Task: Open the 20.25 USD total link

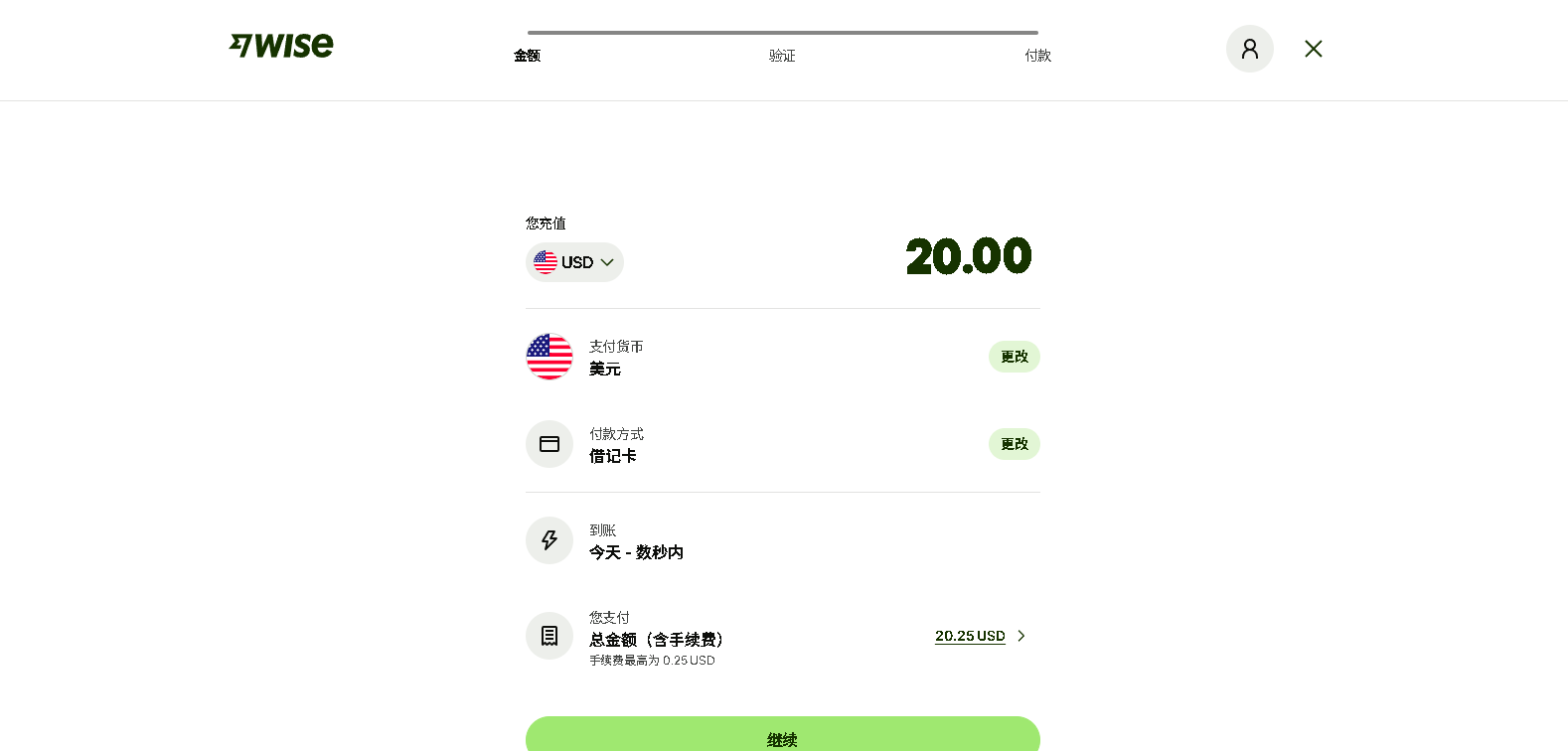Action: coord(970,636)
